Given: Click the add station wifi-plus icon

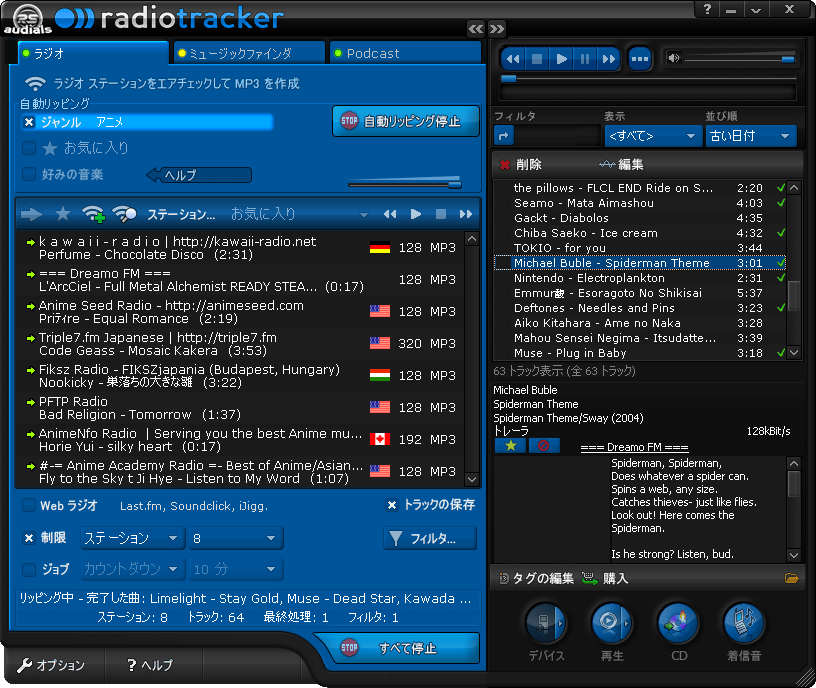Looking at the screenshot, I should [94, 214].
